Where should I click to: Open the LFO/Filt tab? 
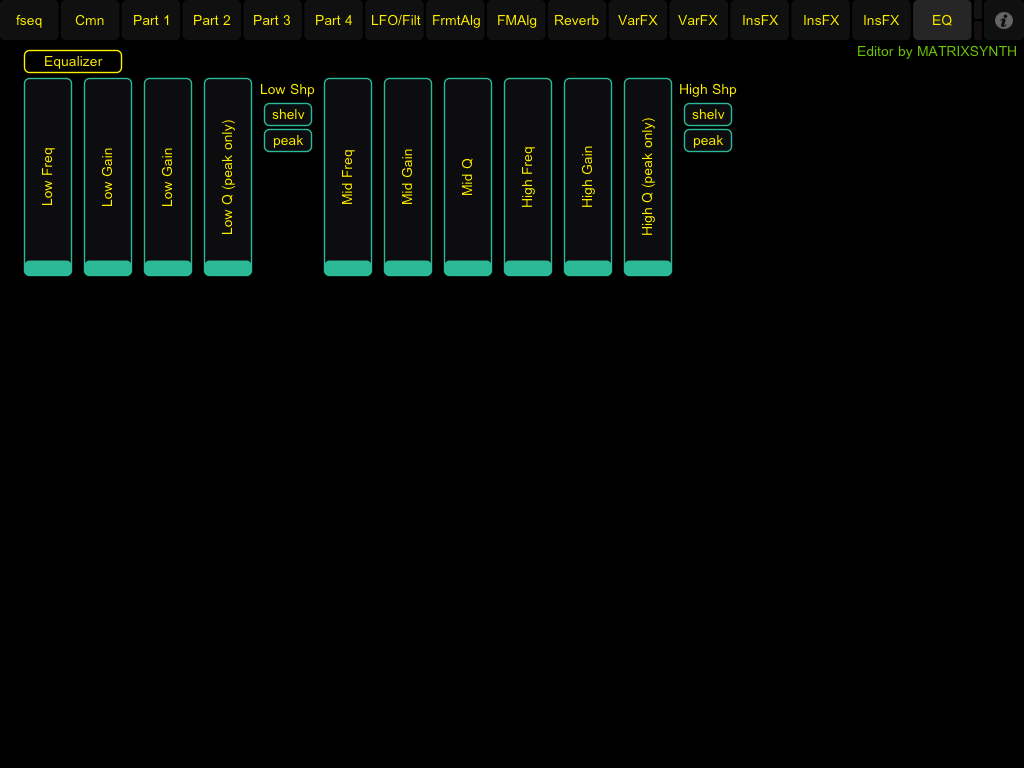395,20
